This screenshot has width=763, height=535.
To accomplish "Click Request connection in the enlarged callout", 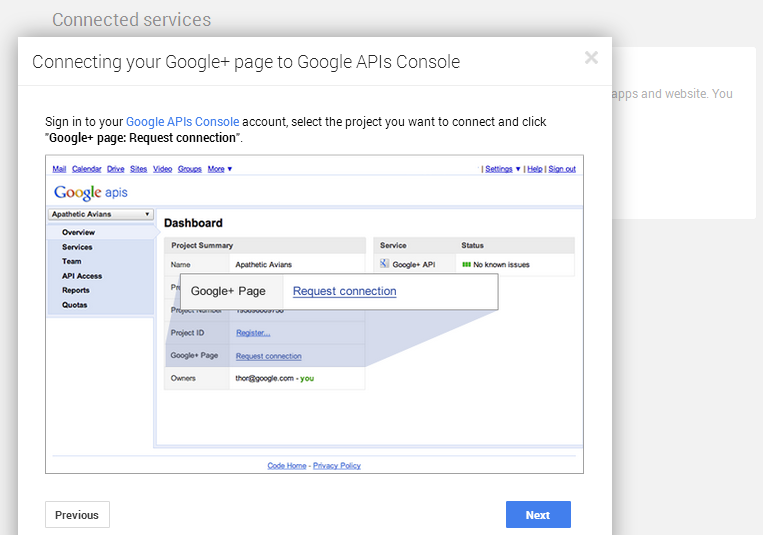I will (x=345, y=291).
